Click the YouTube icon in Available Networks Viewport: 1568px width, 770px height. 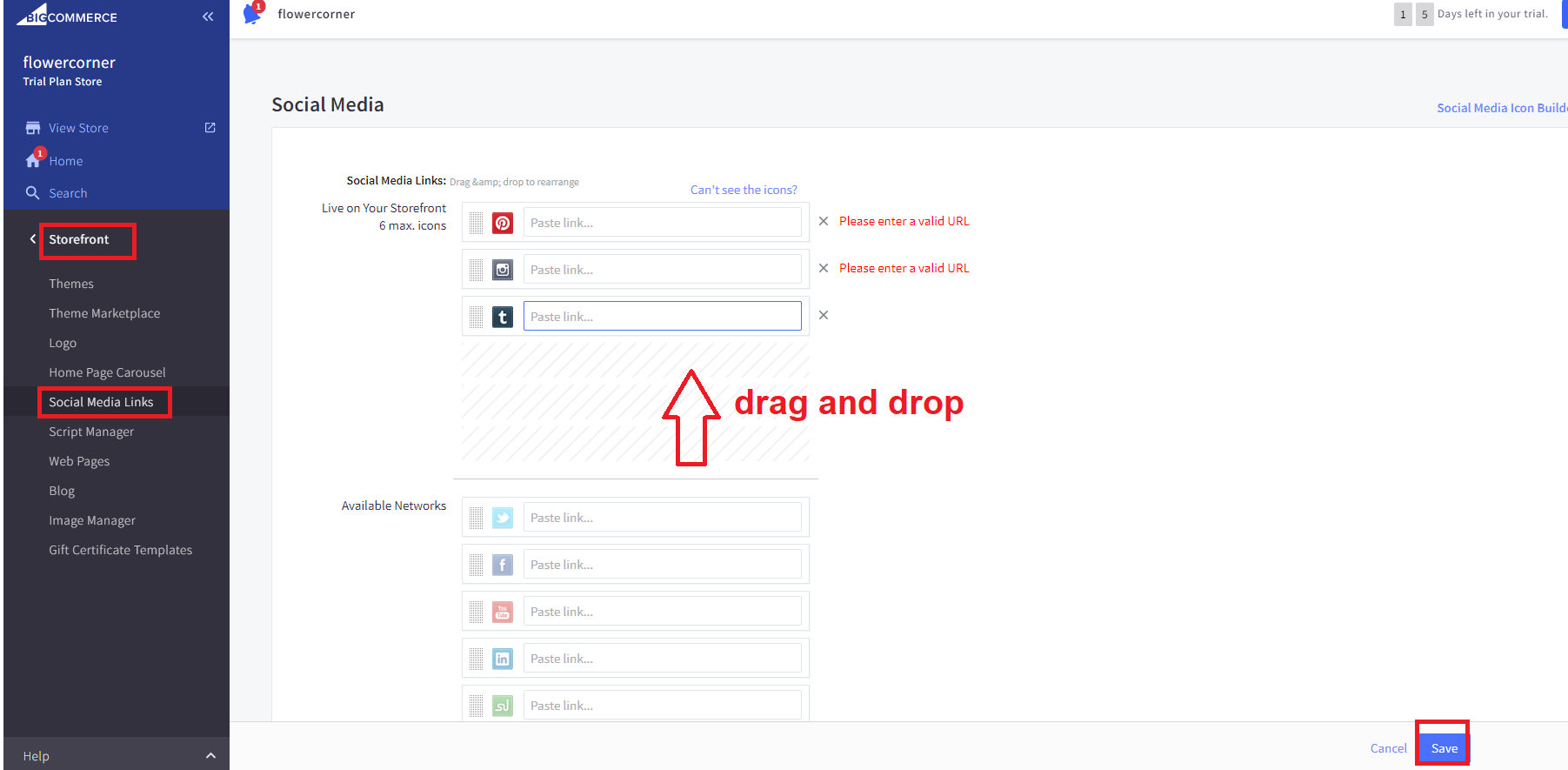(x=503, y=612)
